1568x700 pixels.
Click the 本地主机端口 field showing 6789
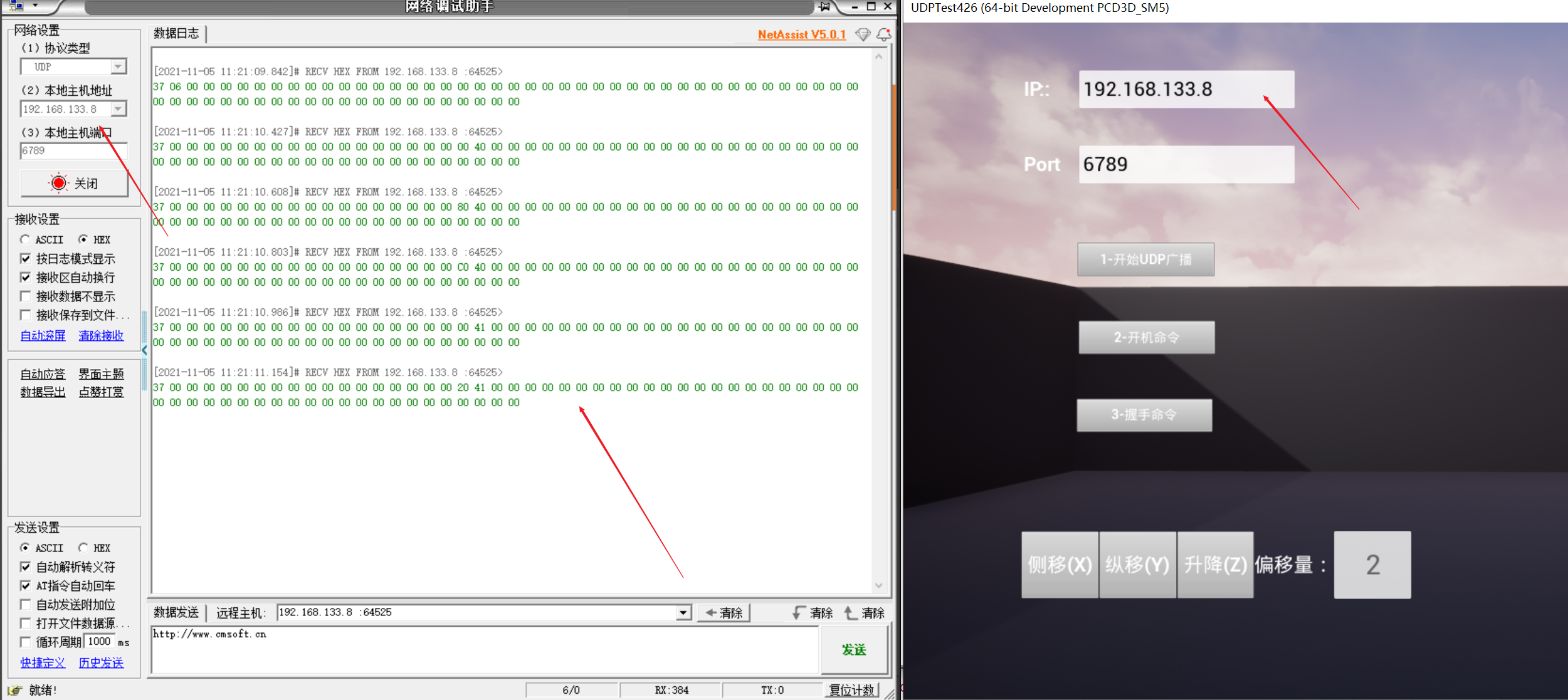point(73,151)
